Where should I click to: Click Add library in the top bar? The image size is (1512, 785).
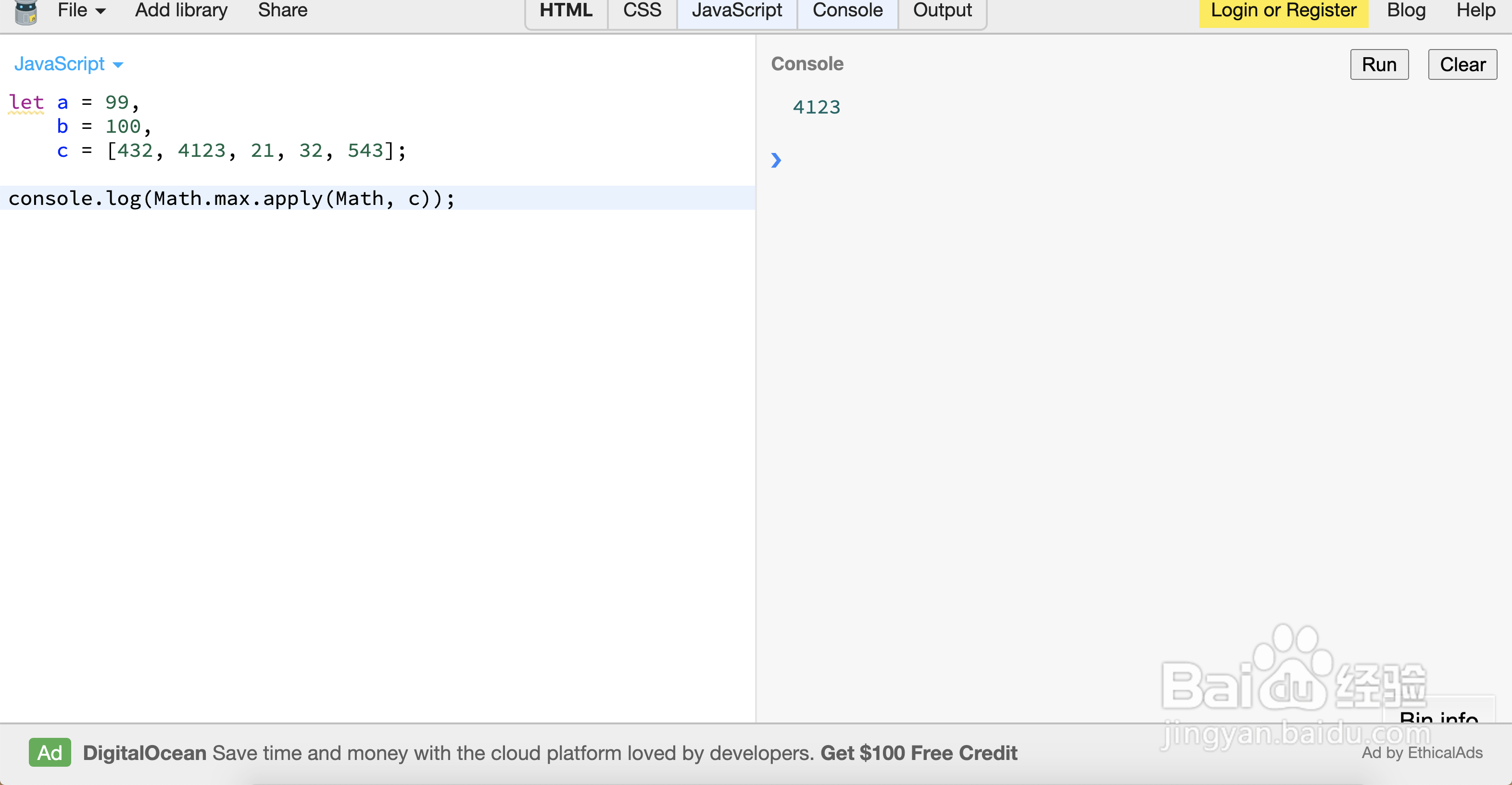coord(181,11)
